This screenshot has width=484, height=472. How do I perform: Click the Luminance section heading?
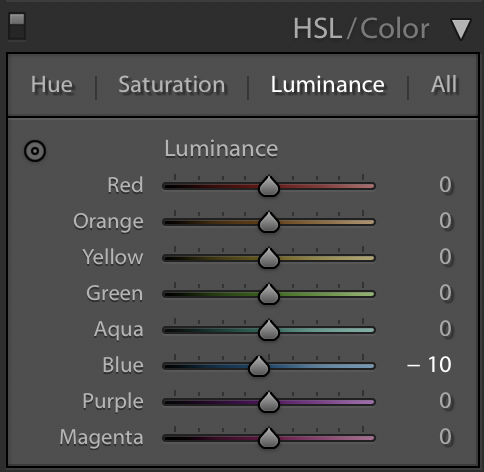click(x=221, y=149)
